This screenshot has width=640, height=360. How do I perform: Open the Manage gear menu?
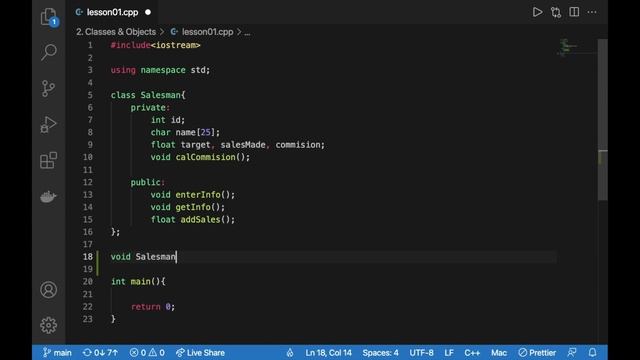point(49,325)
